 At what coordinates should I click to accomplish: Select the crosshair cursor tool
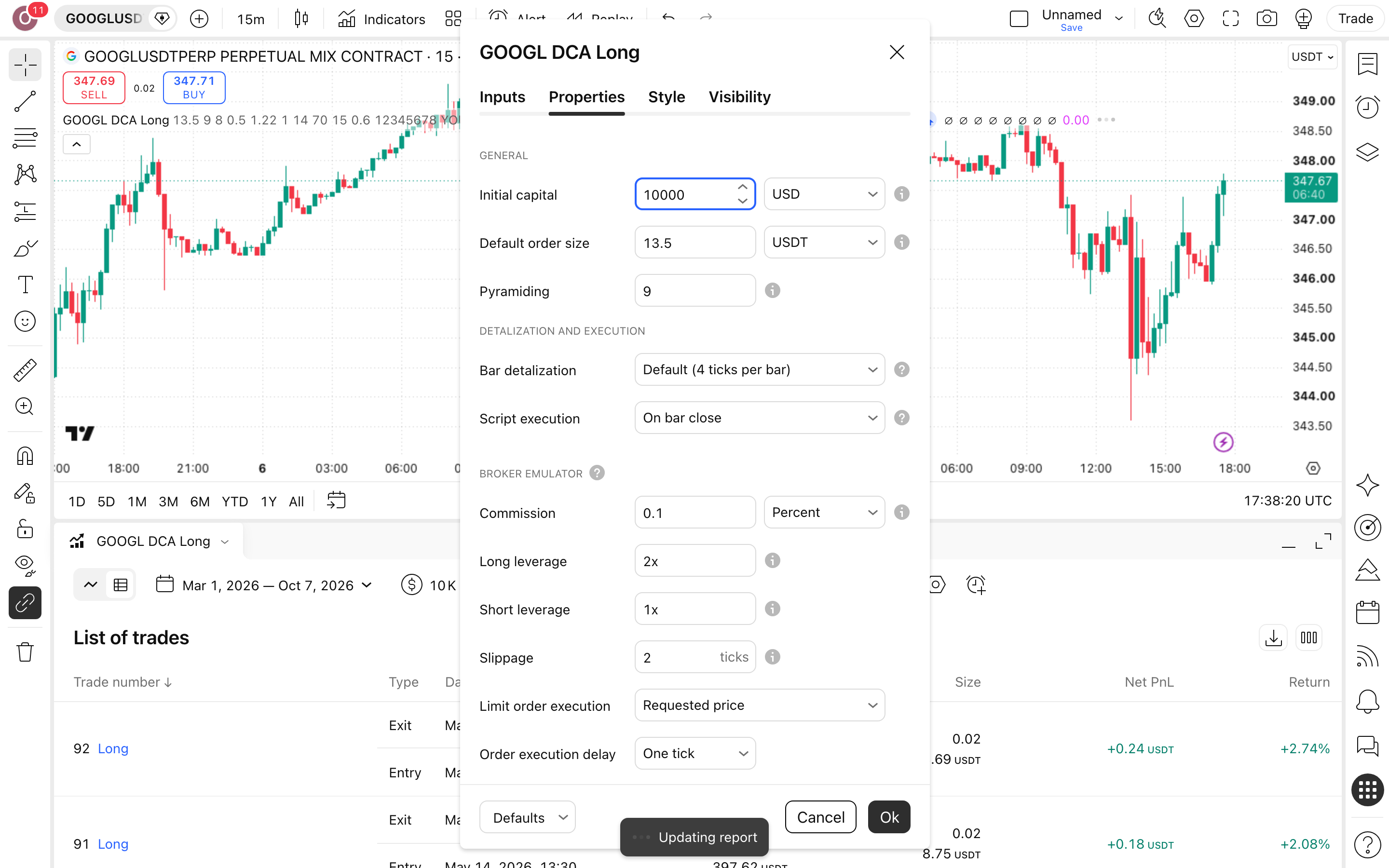point(25,65)
